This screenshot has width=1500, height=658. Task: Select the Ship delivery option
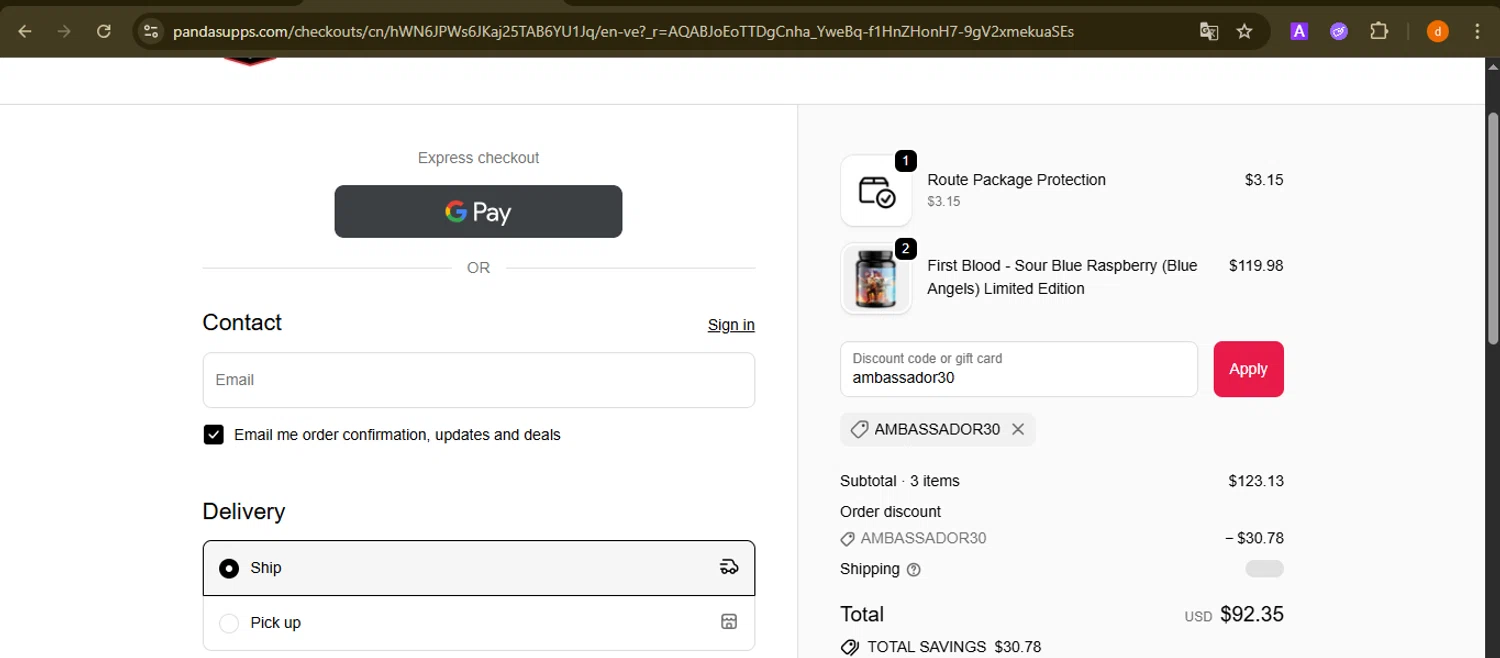click(x=478, y=568)
